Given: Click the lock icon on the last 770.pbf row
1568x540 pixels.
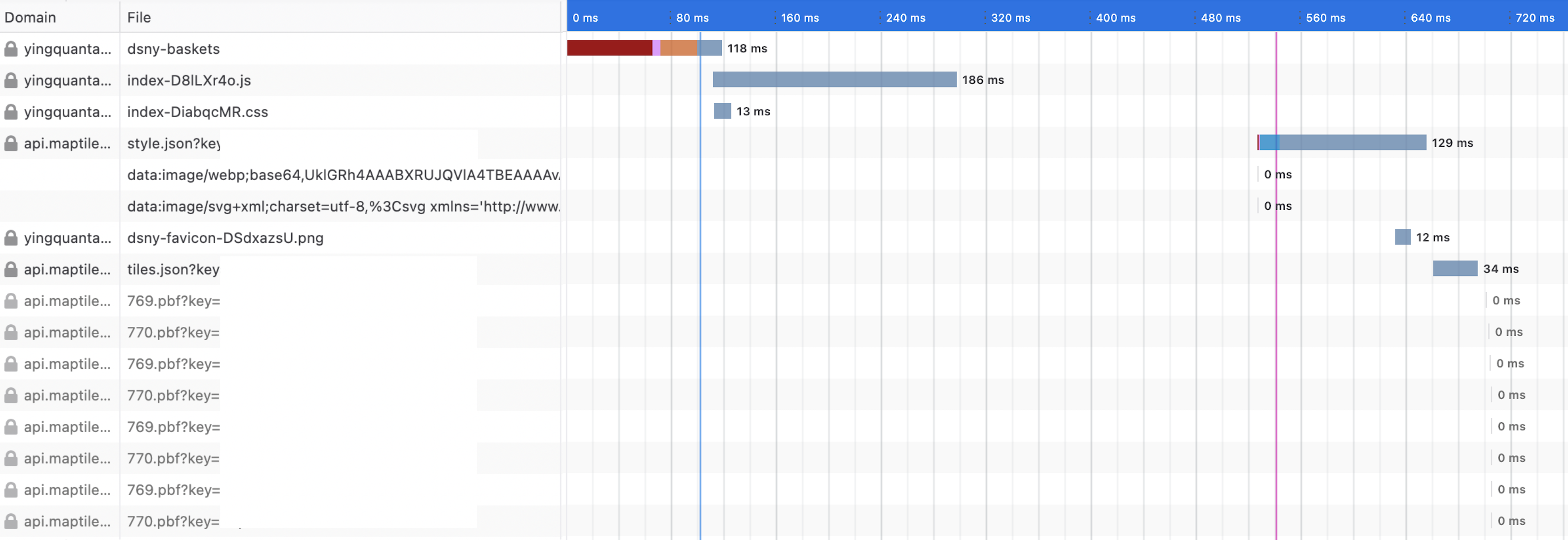Looking at the screenshot, I should point(11,522).
